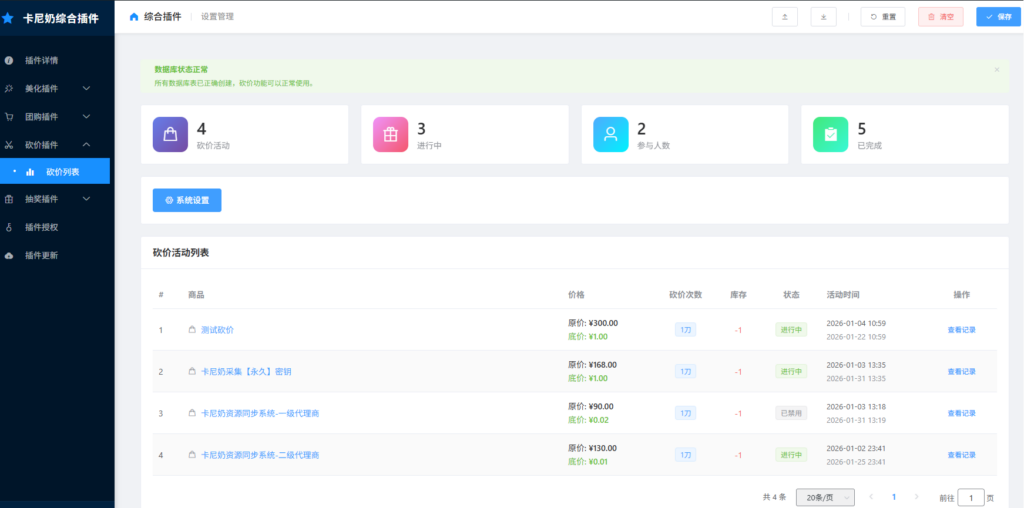Click 查看记录 for 卡尼奶采集【永久】密钥
The width and height of the screenshot is (1024, 508).
pyautogui.click(x=961, y=371)
